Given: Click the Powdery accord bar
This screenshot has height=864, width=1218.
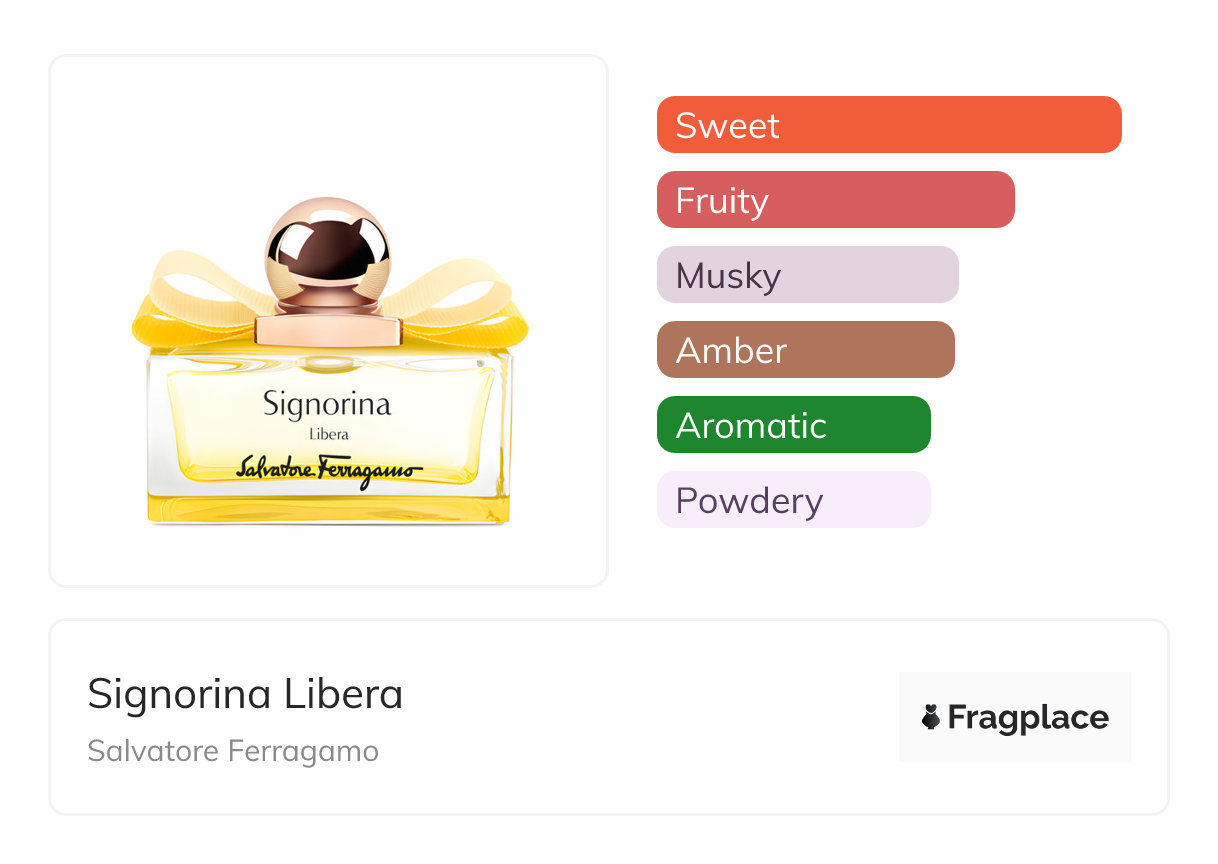Looking at the screenshot, I should pyautogui.click(x=793, y=500).
